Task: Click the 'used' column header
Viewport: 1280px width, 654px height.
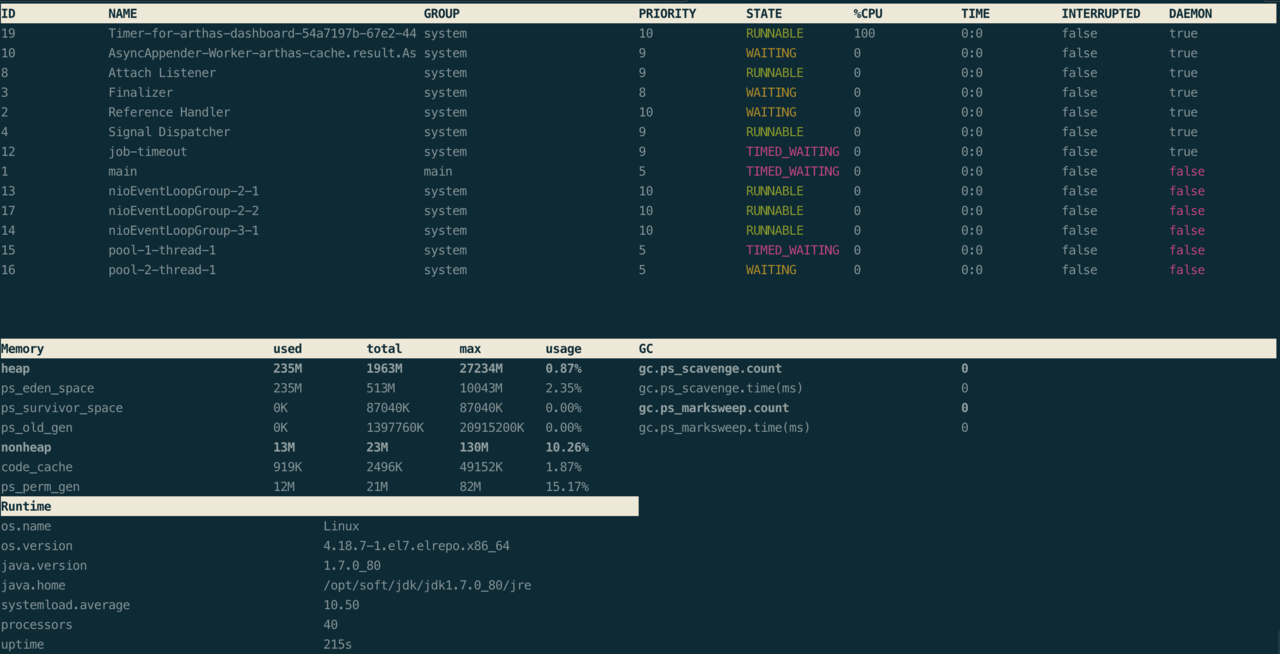Action: coord(287,349)
